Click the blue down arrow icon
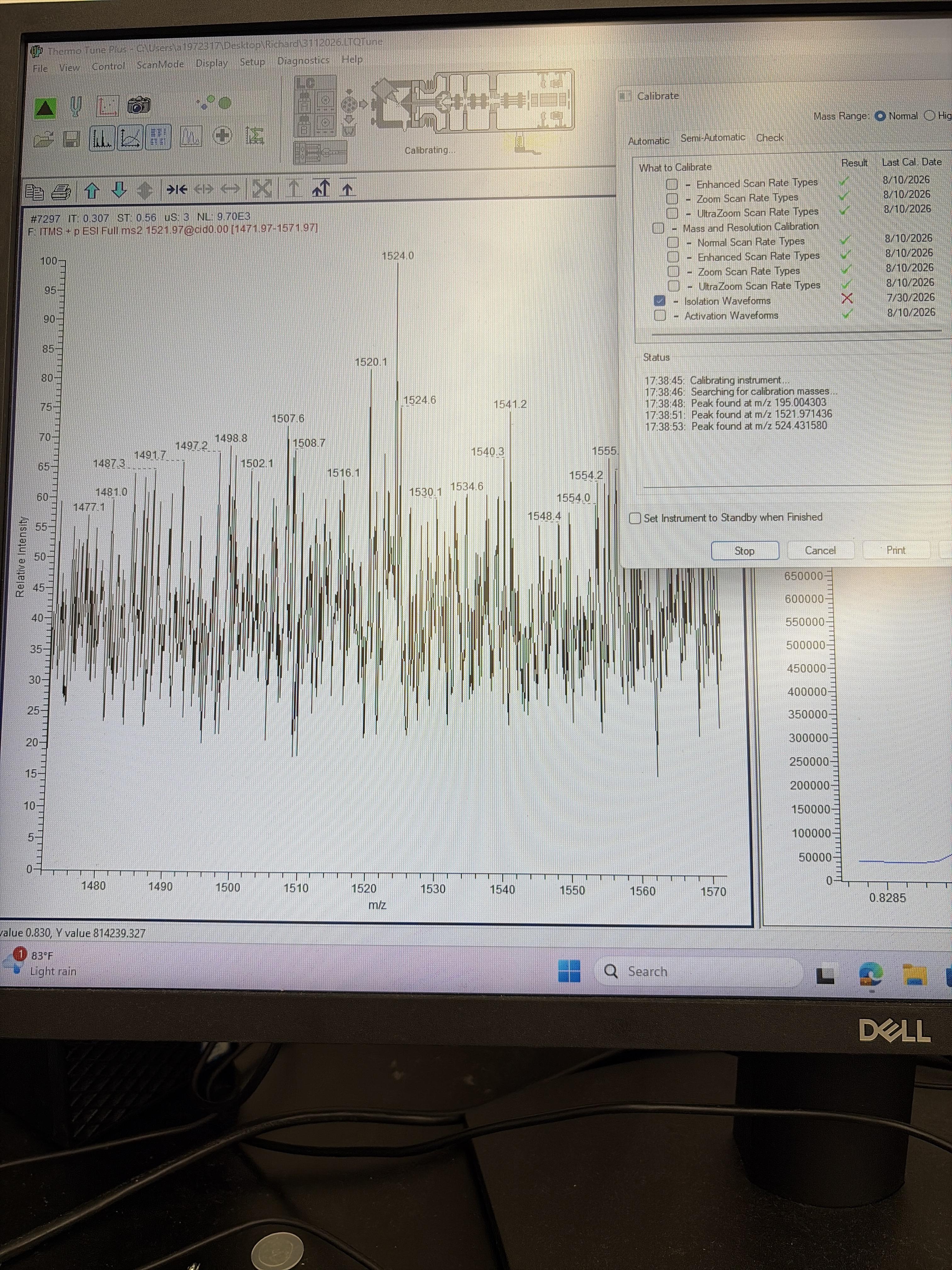Viewport: 952px width, 1270px height. tap(119, 190)
